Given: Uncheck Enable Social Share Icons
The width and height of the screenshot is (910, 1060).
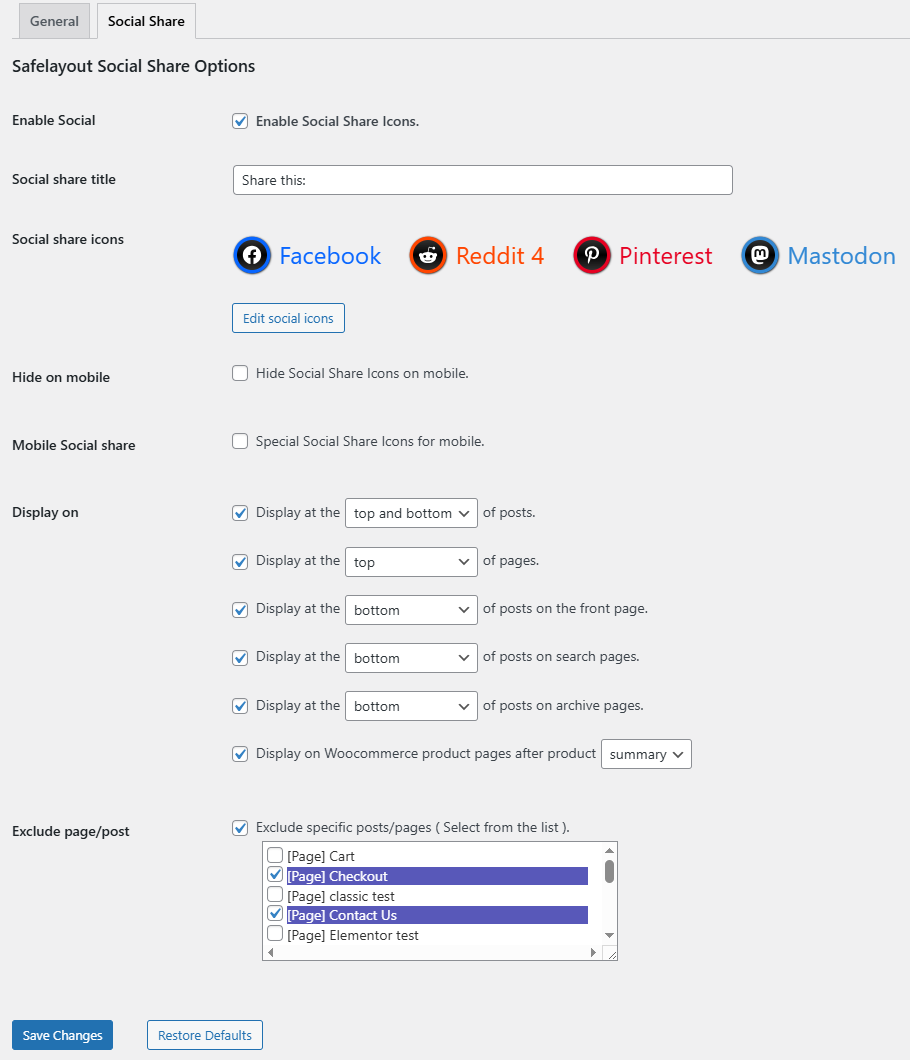Looking at the screenshot, I should pos(240,121).
